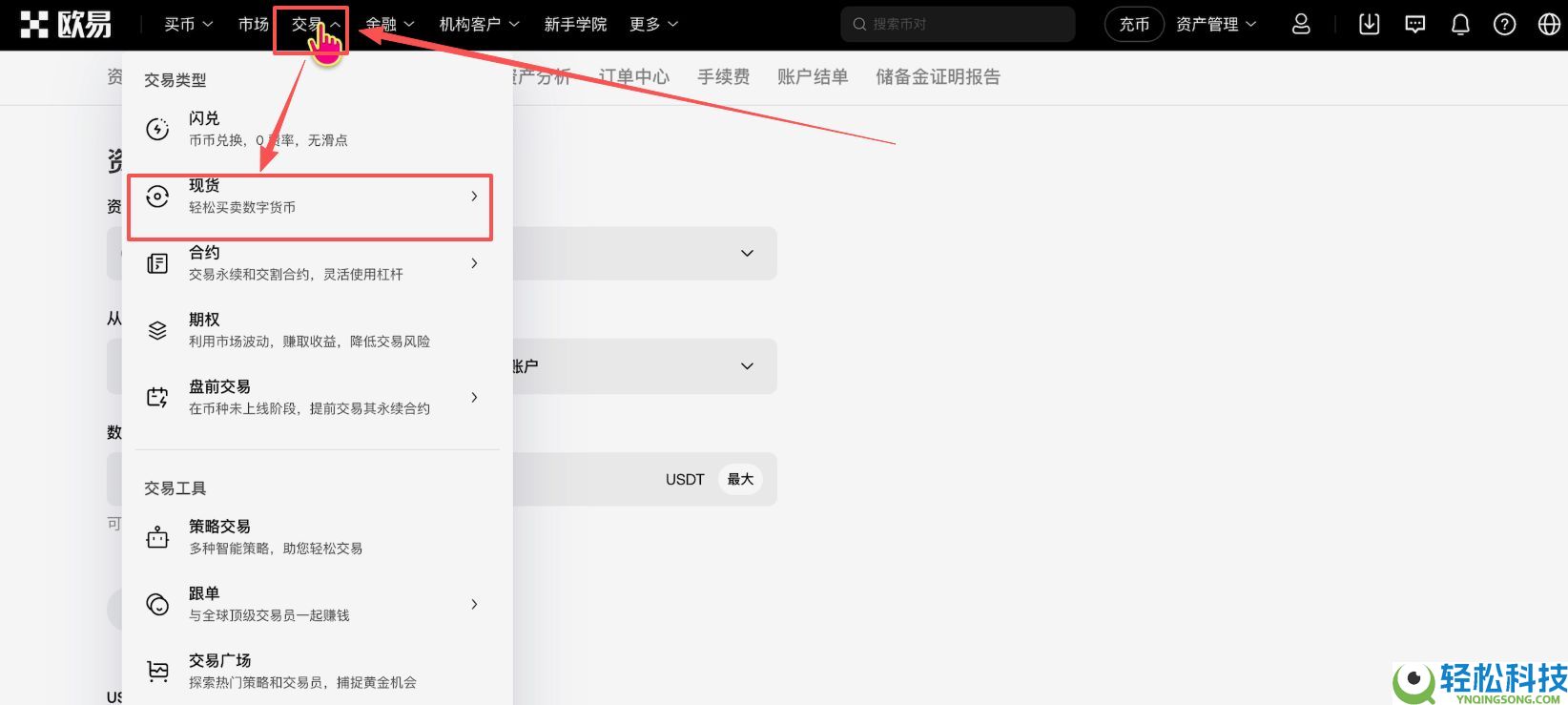Open the chat messages icon
The width and height of the screenshot is (1568, 705).
[1415, 24]
